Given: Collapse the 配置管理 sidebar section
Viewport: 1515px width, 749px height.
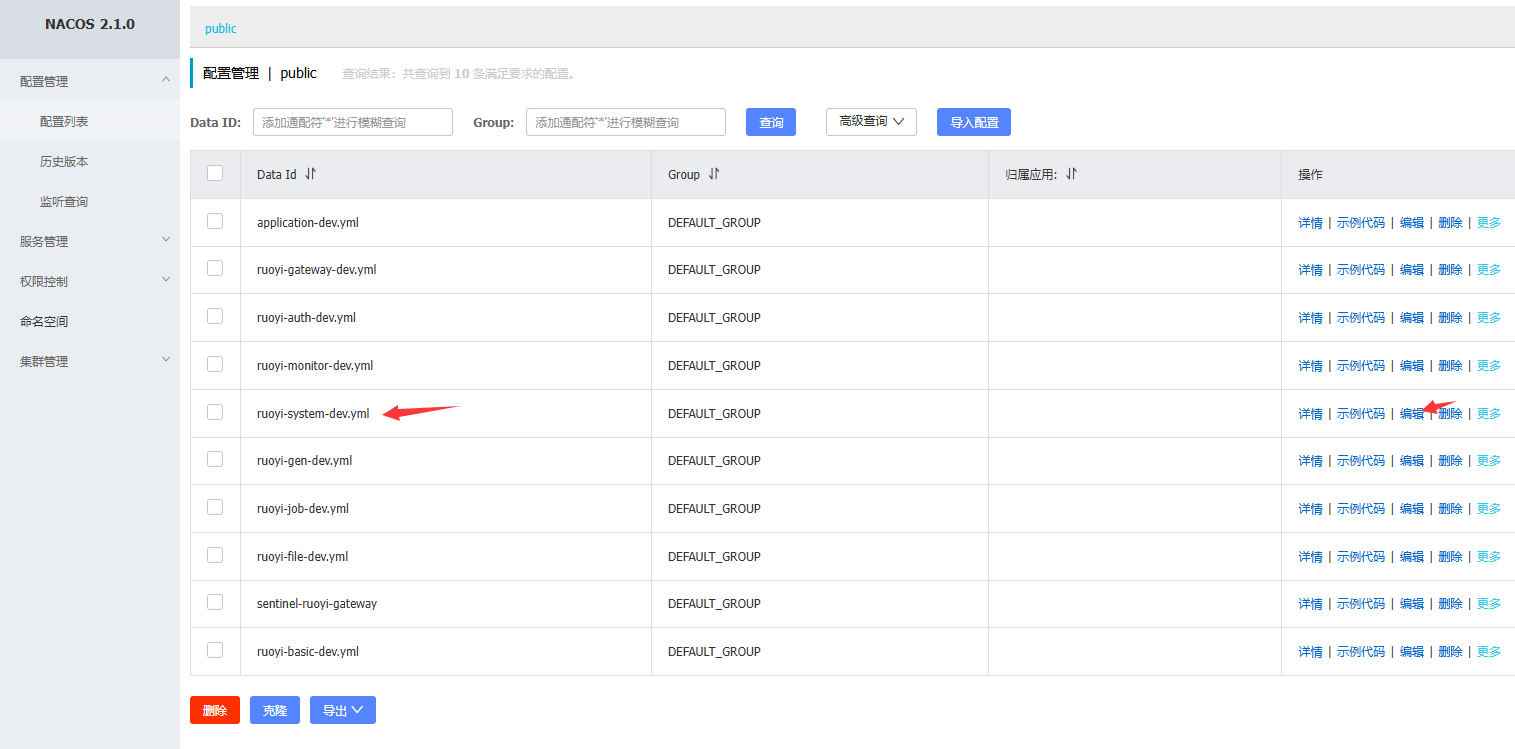Looking at the screenshot, I should pyautogui.click(x=90, y=81).
